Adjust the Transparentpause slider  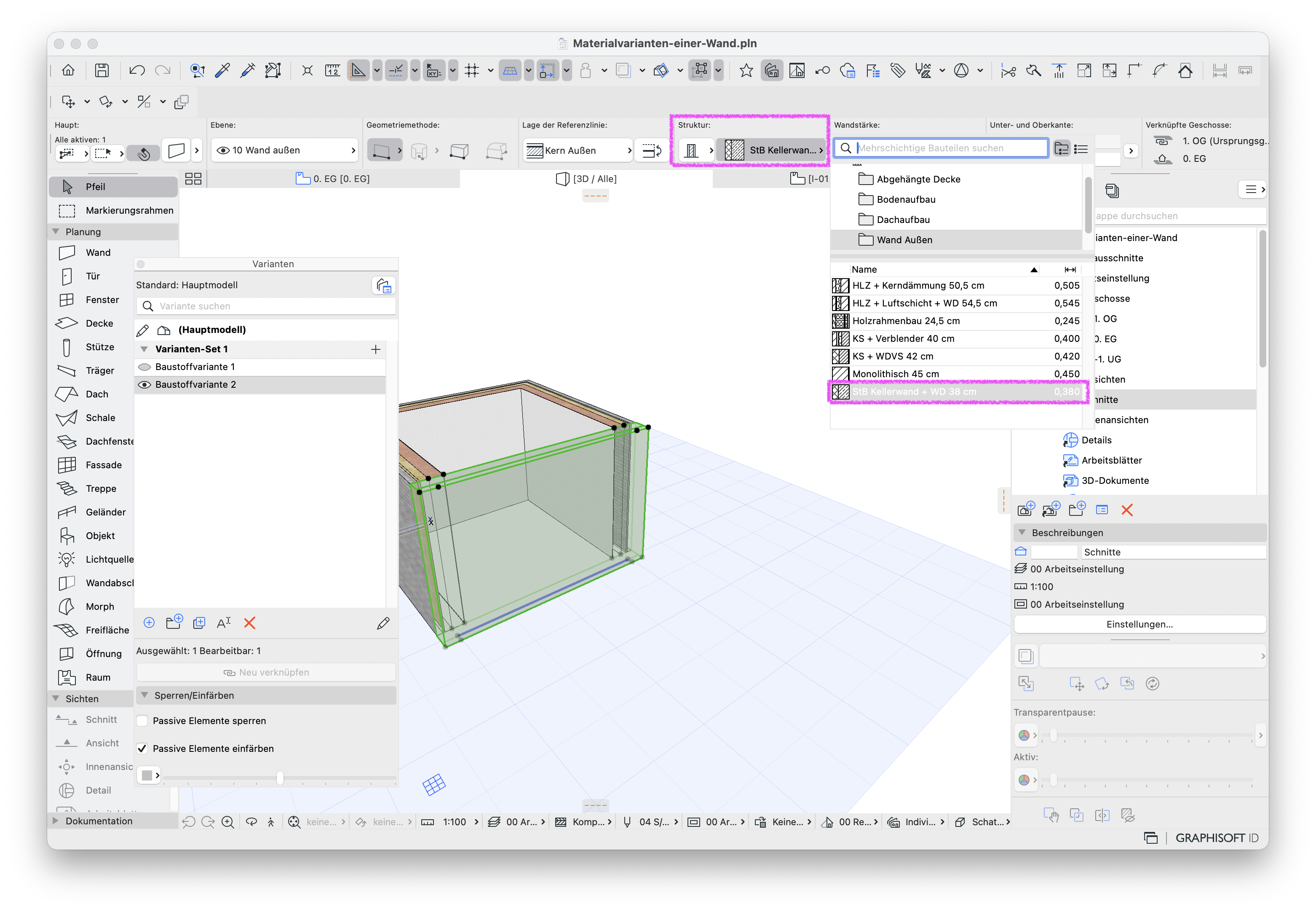(1053, 735)
